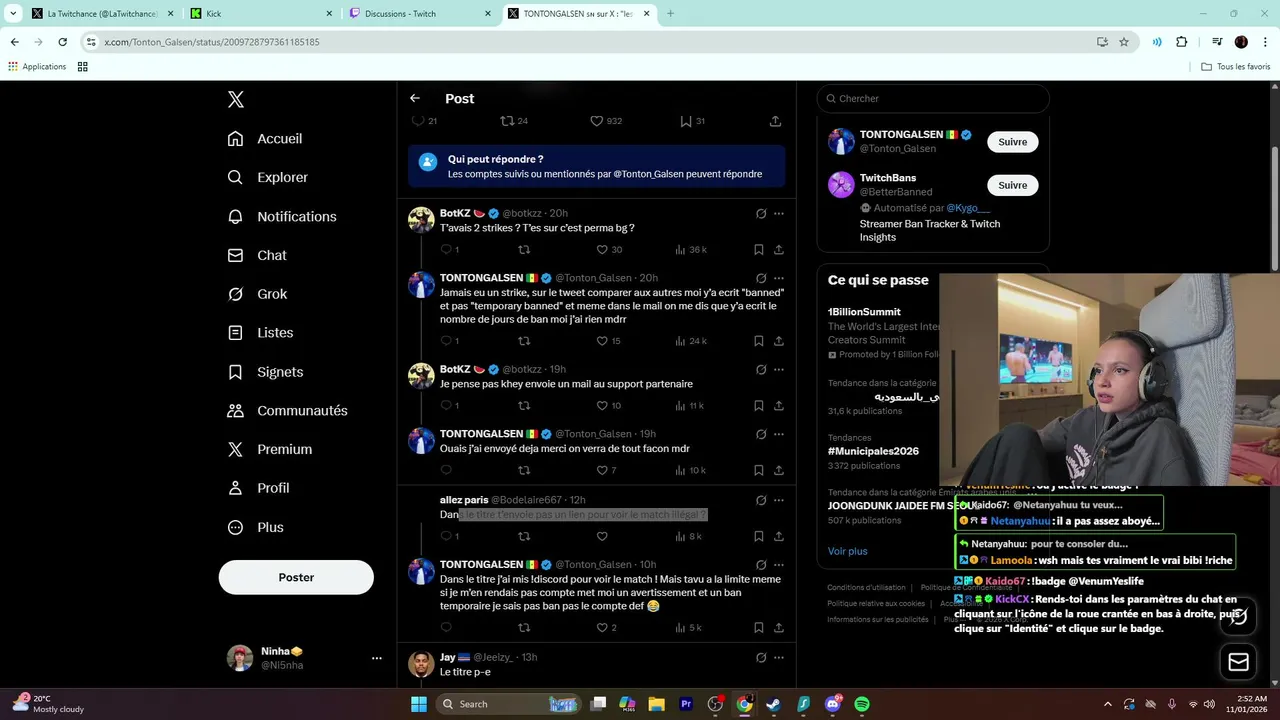This screenshot has height=720, width=1280.
Task: Open Windows Start menu
Action: 419,704
